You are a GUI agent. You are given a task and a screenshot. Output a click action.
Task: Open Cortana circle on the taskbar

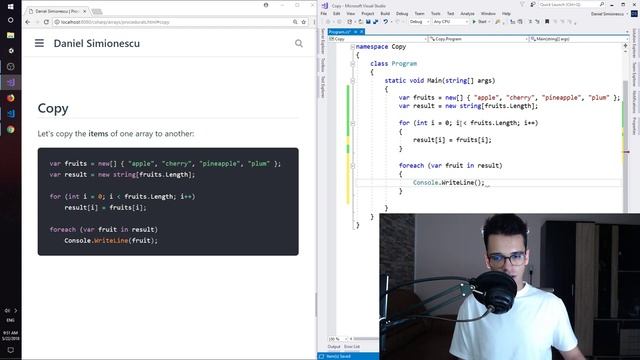pos(11,20)
